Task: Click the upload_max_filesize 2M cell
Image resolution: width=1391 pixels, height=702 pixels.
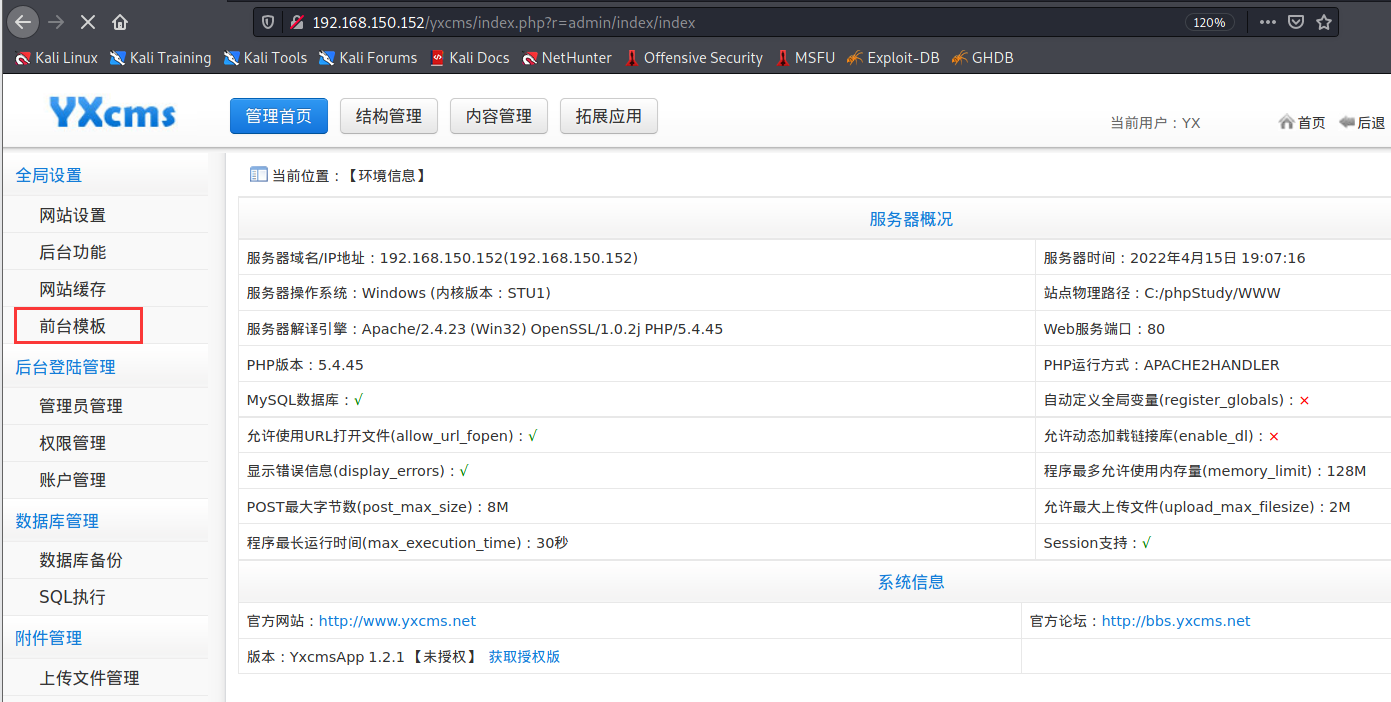Action: [x=1213, y=507]
